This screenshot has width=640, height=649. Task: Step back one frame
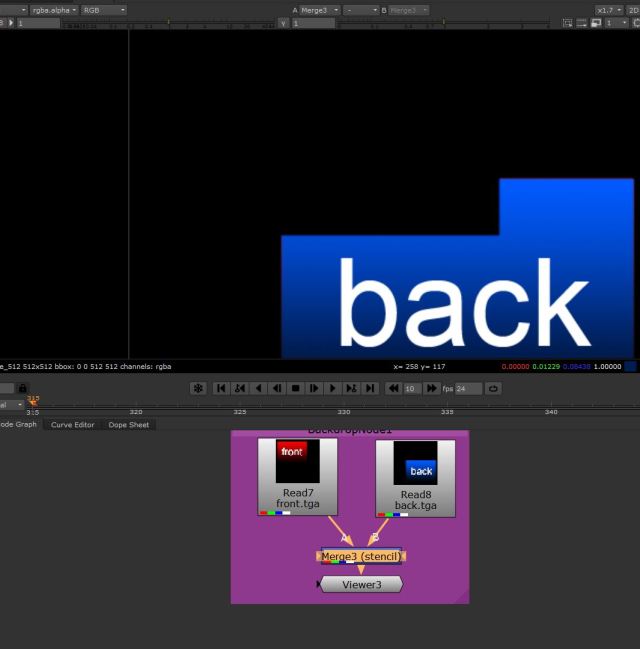pos(277,388)
